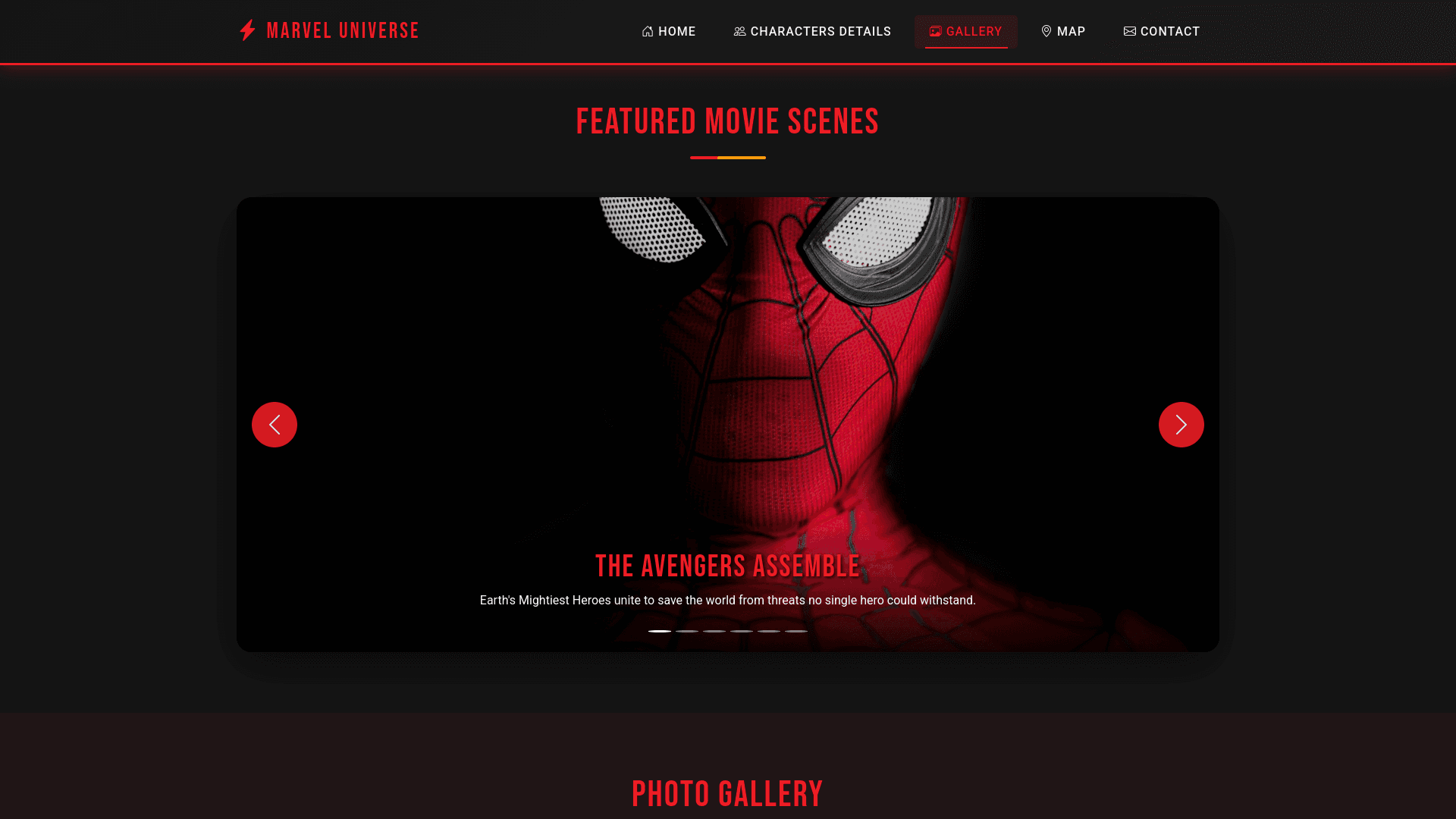This screenshot has width=1456, height=819.
Task: Click the 'Photo Gallery' heading
Action: (728, 795)
